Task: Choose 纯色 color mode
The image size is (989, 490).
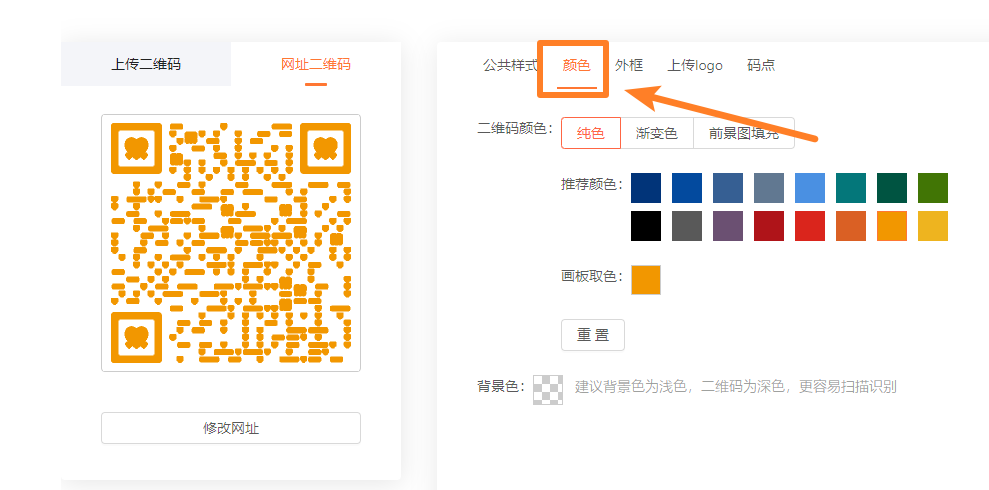Action: (x=591, y=133)
